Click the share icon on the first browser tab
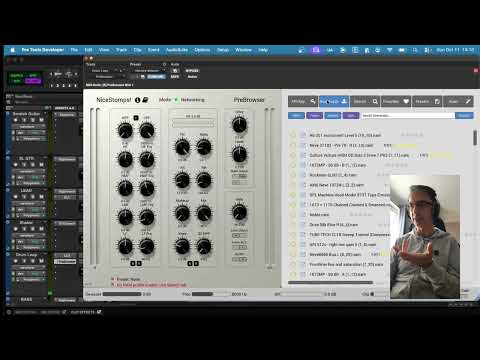This screenshot has height=360, width=480. click(313, 101)
